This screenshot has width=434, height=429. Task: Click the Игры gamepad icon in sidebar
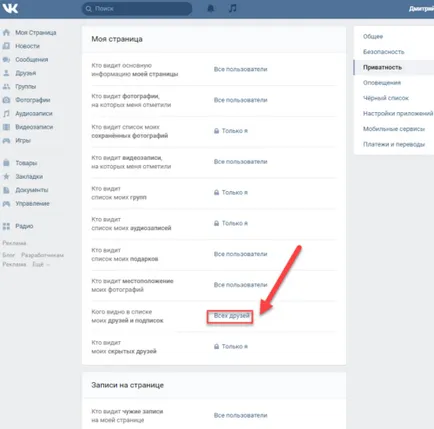tap(6, 141)
